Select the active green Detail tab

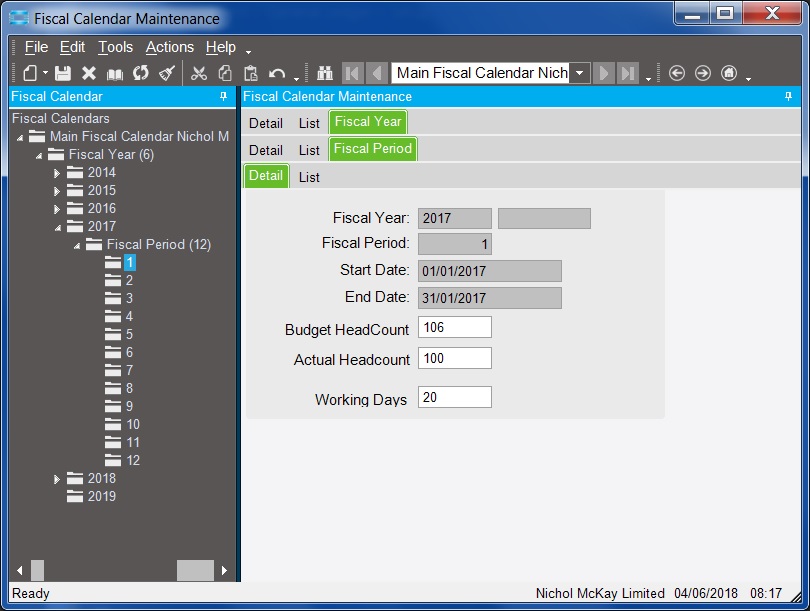tap(266, 176)
